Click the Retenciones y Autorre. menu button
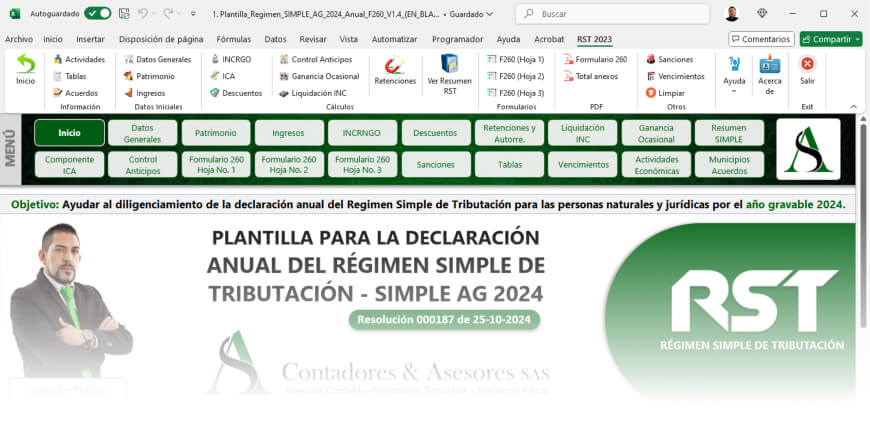870x432 pixels. coord(509,133)
